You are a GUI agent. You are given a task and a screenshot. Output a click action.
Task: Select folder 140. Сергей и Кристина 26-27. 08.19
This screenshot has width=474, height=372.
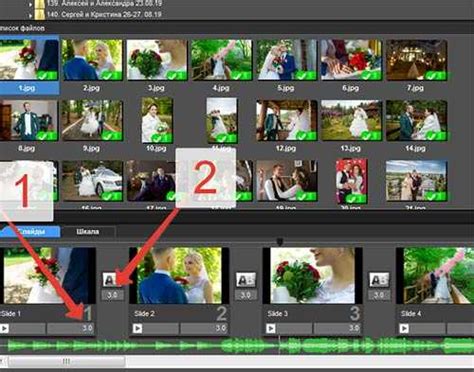point(104,15)
